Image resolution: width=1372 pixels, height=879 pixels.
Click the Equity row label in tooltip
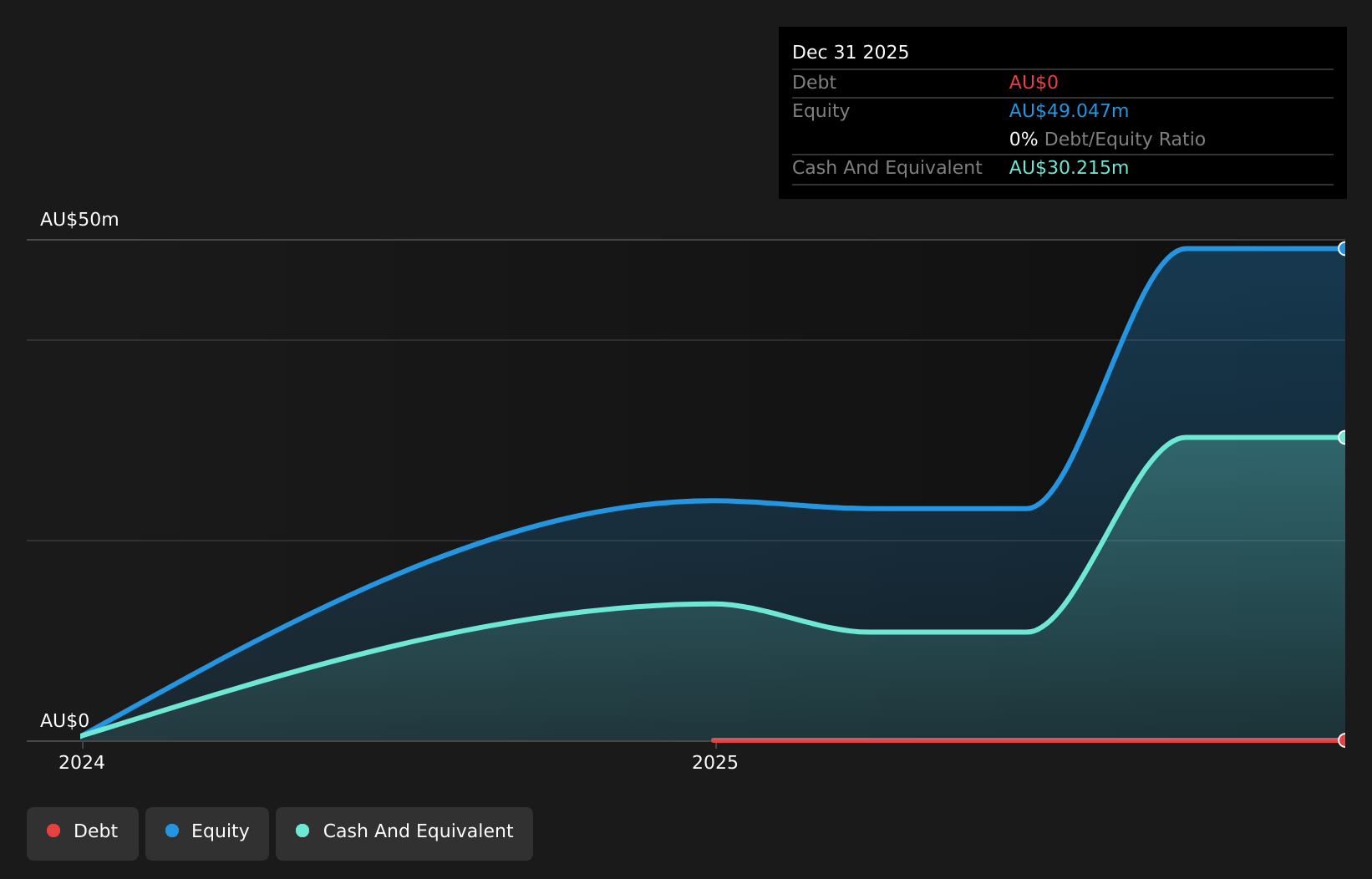[x=821, y=111]
